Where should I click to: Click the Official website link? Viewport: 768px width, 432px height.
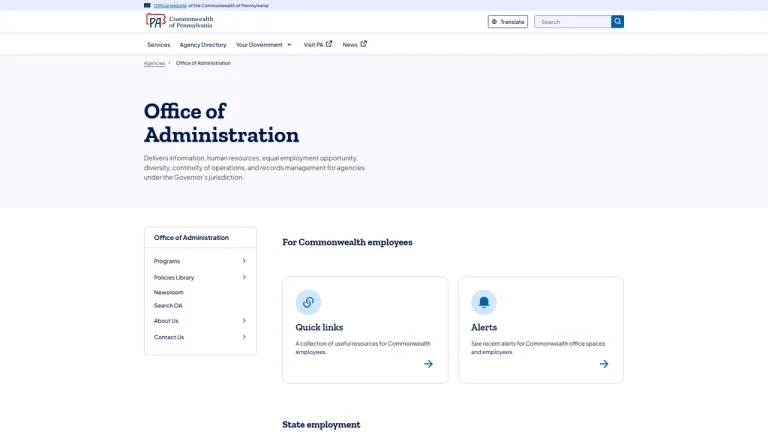(x=170, y=6)
